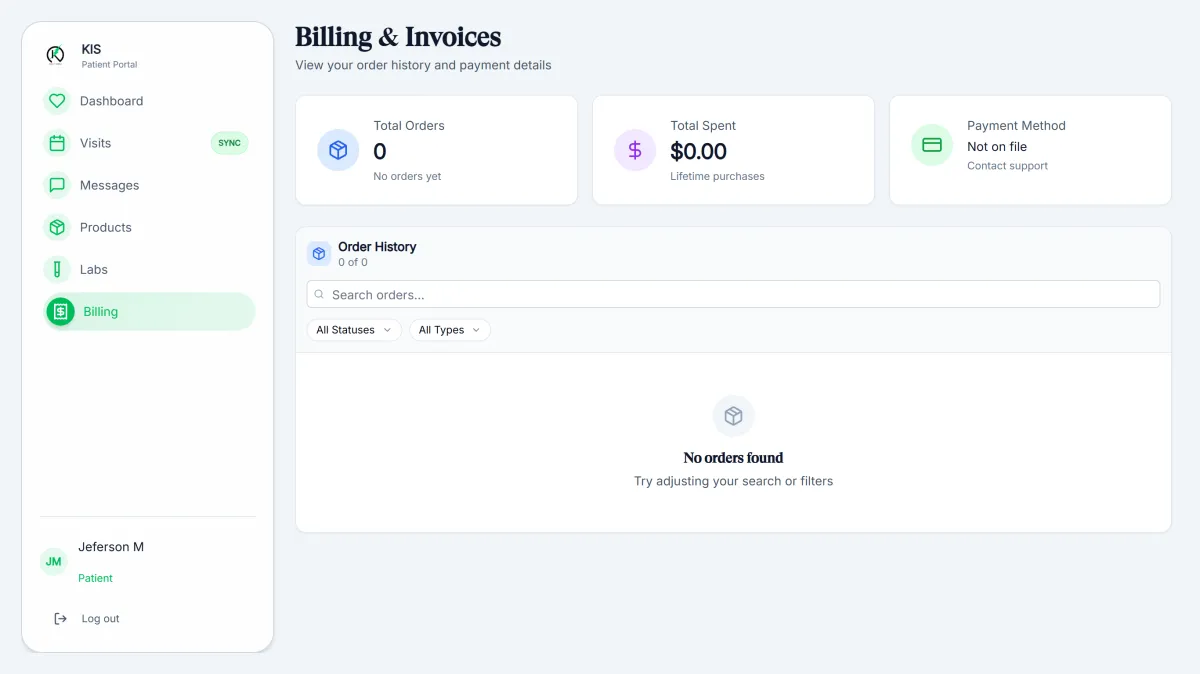Click the blue Total Orders cube icon
Screen dimensions: 1200x674
coord(338,150)
